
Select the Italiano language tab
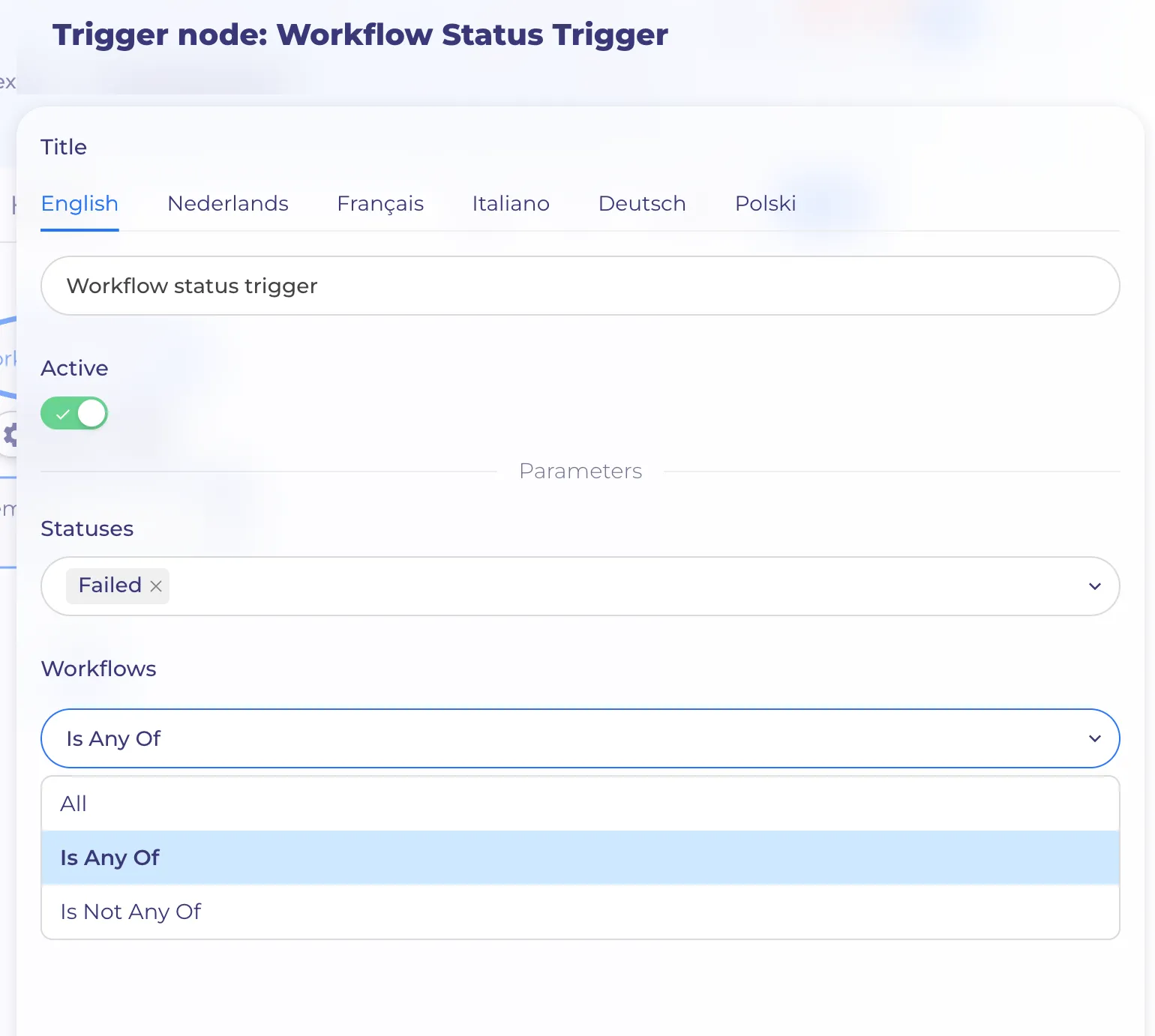pyautogui.click(x=511, y=203)
